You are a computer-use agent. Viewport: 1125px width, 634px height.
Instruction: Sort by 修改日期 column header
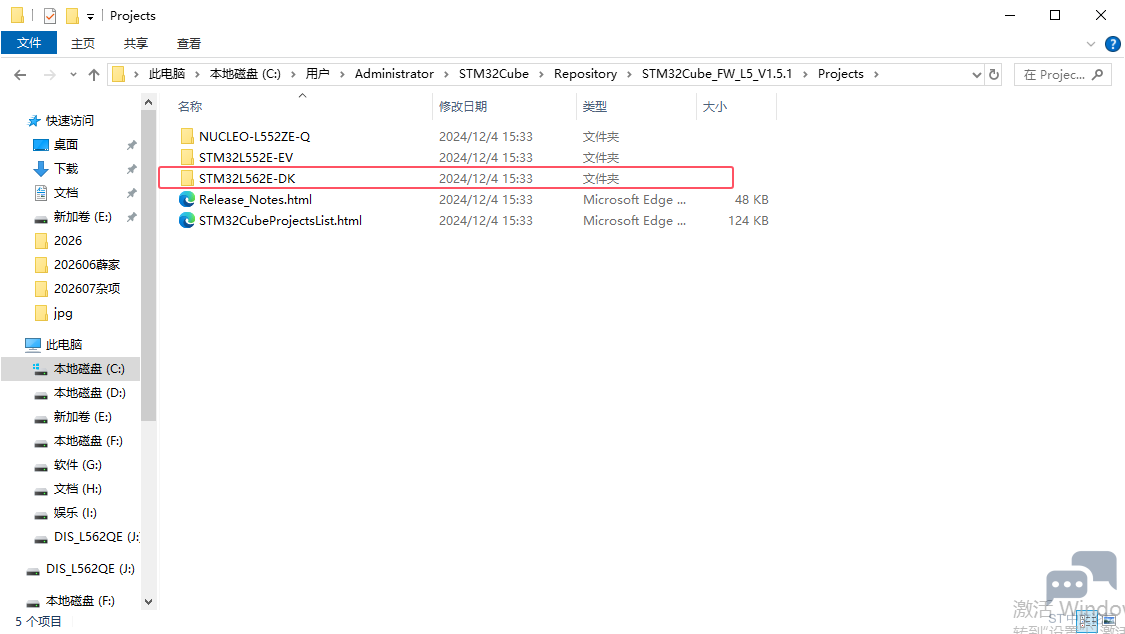(x=463, y=107)
